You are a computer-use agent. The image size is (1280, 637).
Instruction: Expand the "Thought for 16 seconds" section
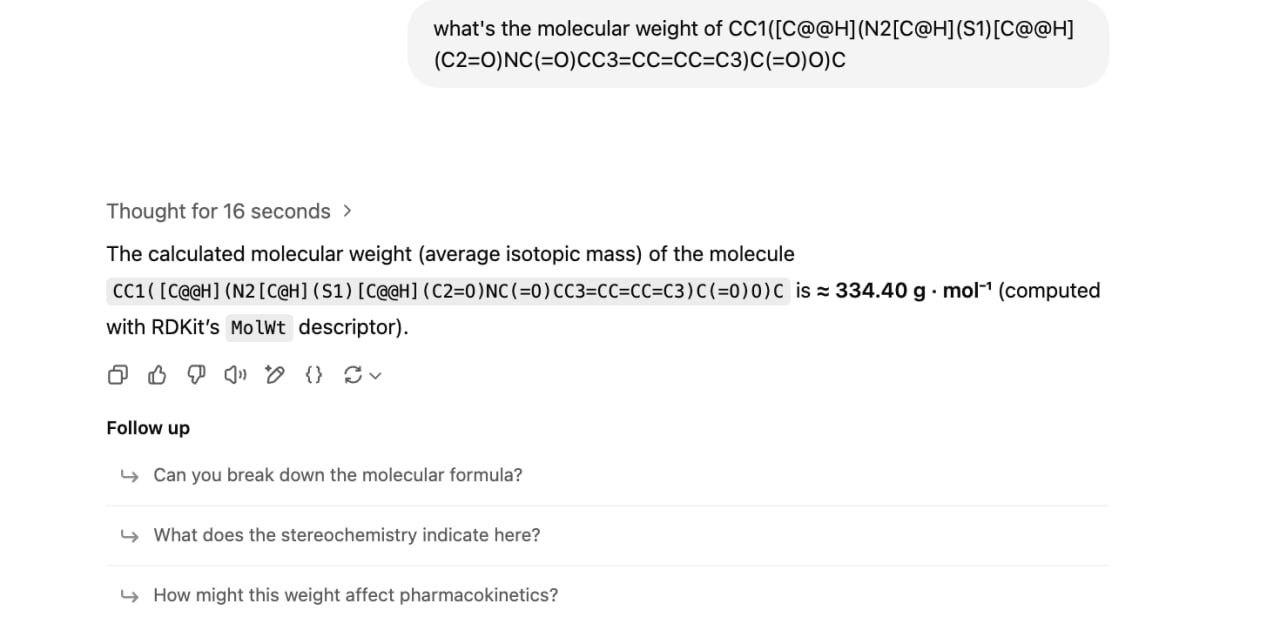point(218,211)
